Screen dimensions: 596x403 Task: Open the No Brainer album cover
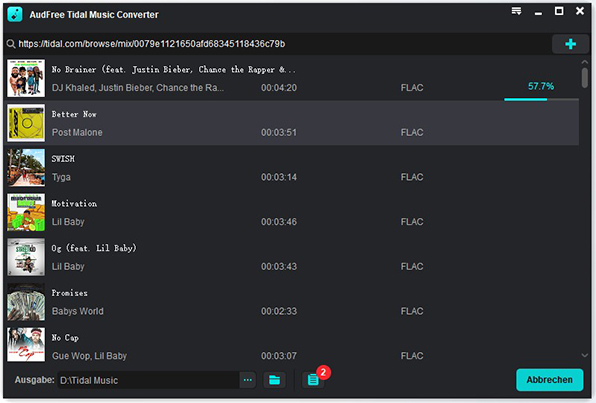(x=26, y=78)
